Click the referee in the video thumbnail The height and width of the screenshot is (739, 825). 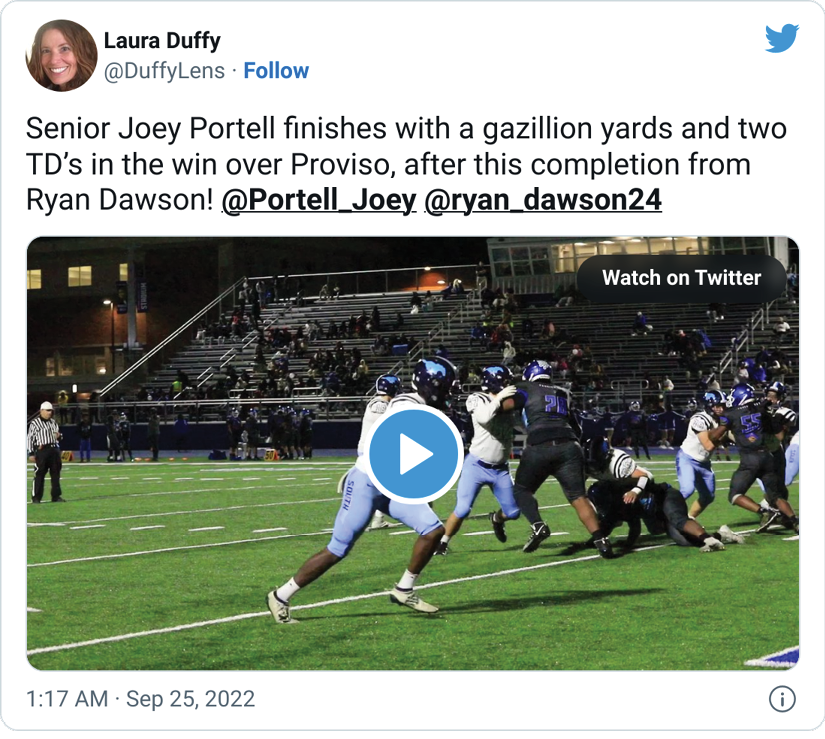pos(44,448)
